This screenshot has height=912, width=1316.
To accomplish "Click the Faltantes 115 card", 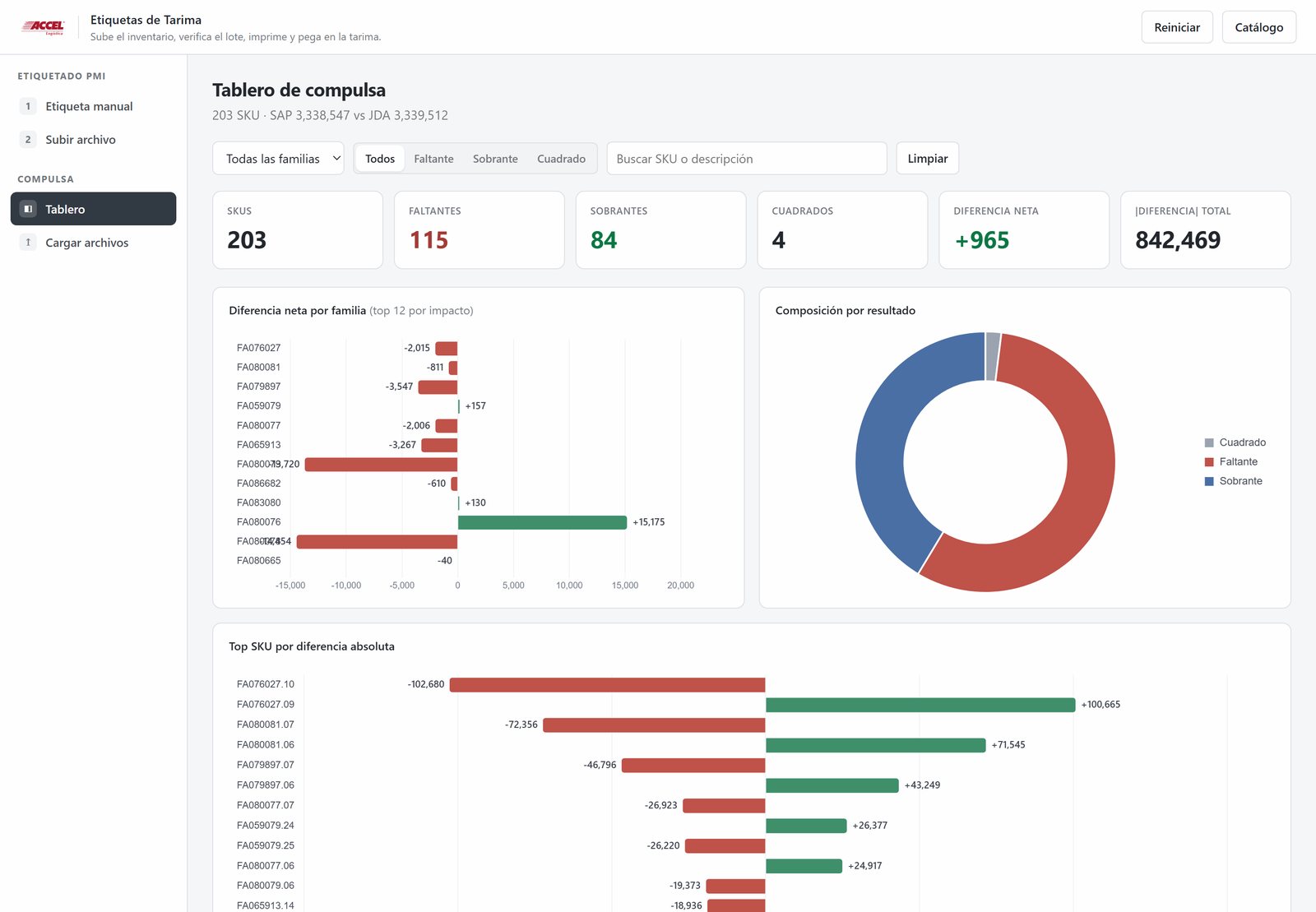I will tap(480, 230).
